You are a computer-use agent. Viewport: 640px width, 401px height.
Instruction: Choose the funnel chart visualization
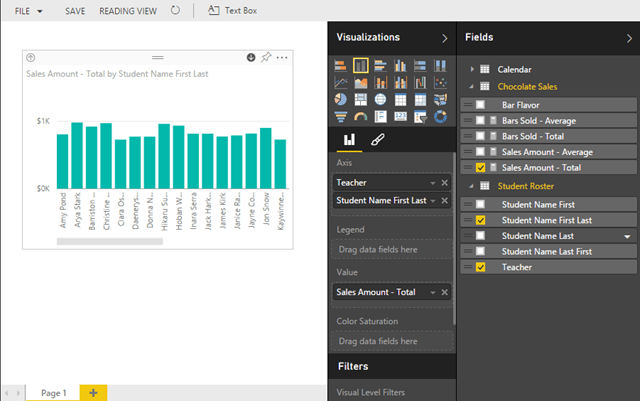341,116
